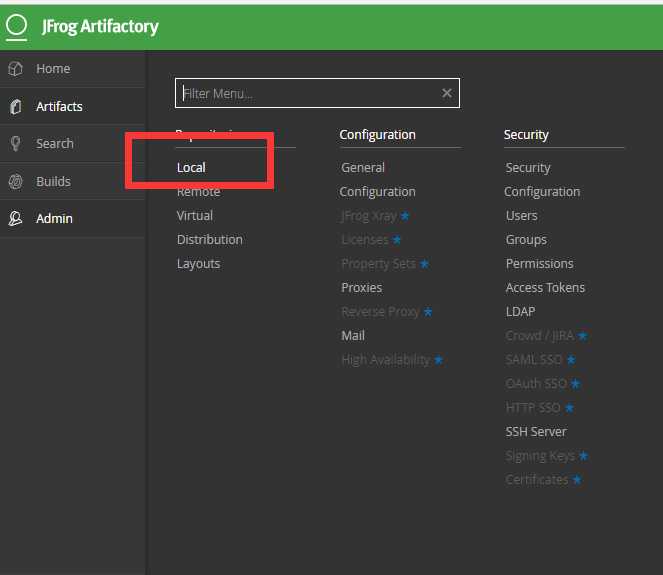Open Proxies configuration
The width and height of the screenshot is (663, 575).
click(362, 288)
